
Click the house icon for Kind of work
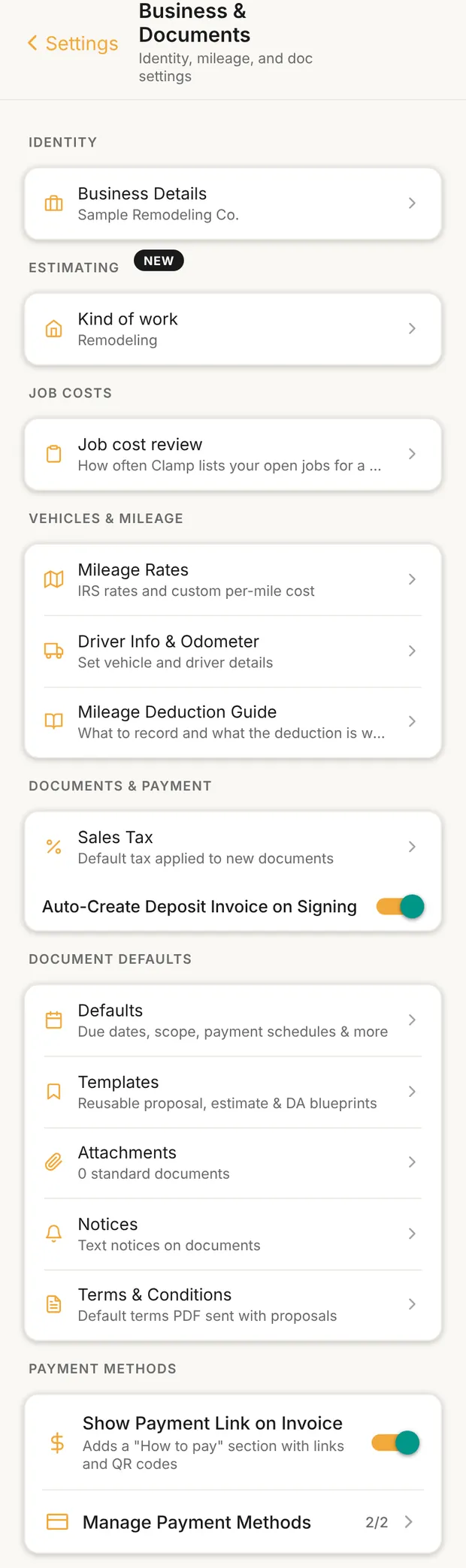click(x=54, y=329)
